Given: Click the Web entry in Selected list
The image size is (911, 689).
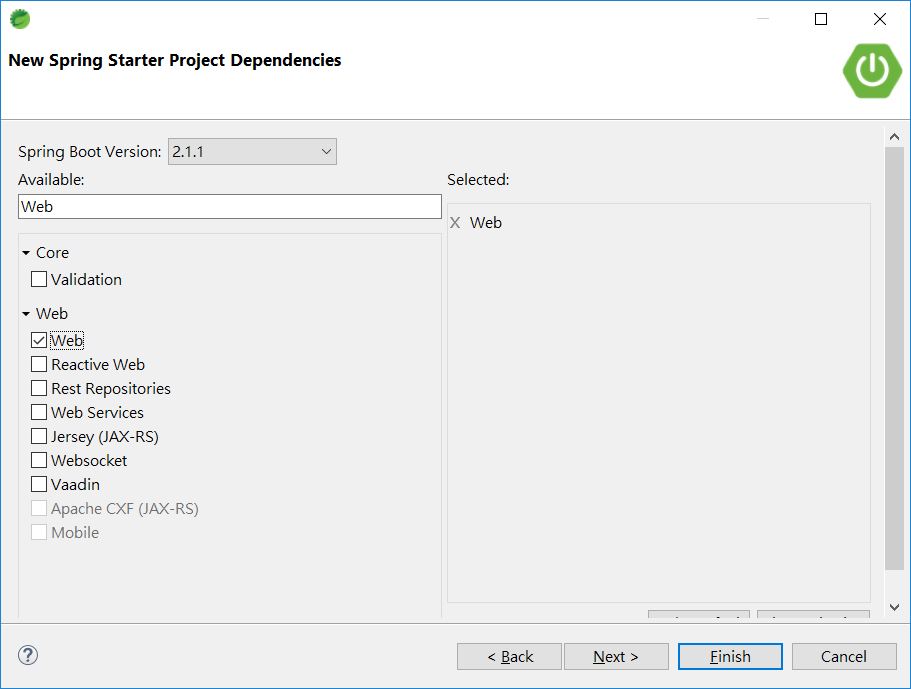Looking at the screenshot, I should [x=486, y=223].
